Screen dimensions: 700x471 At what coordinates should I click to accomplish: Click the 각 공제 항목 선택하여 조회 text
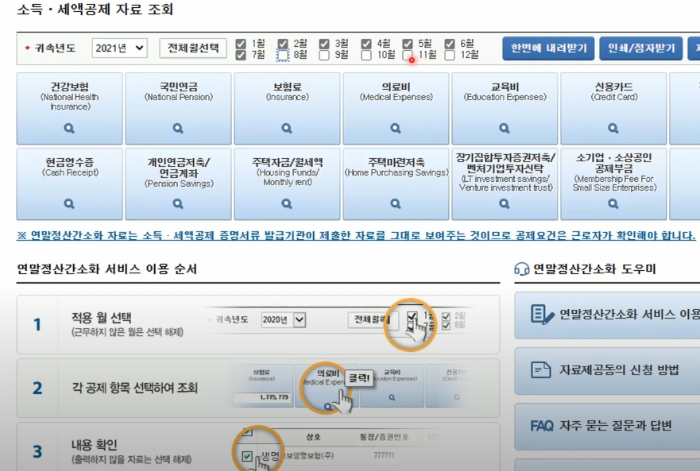[135, 388]
